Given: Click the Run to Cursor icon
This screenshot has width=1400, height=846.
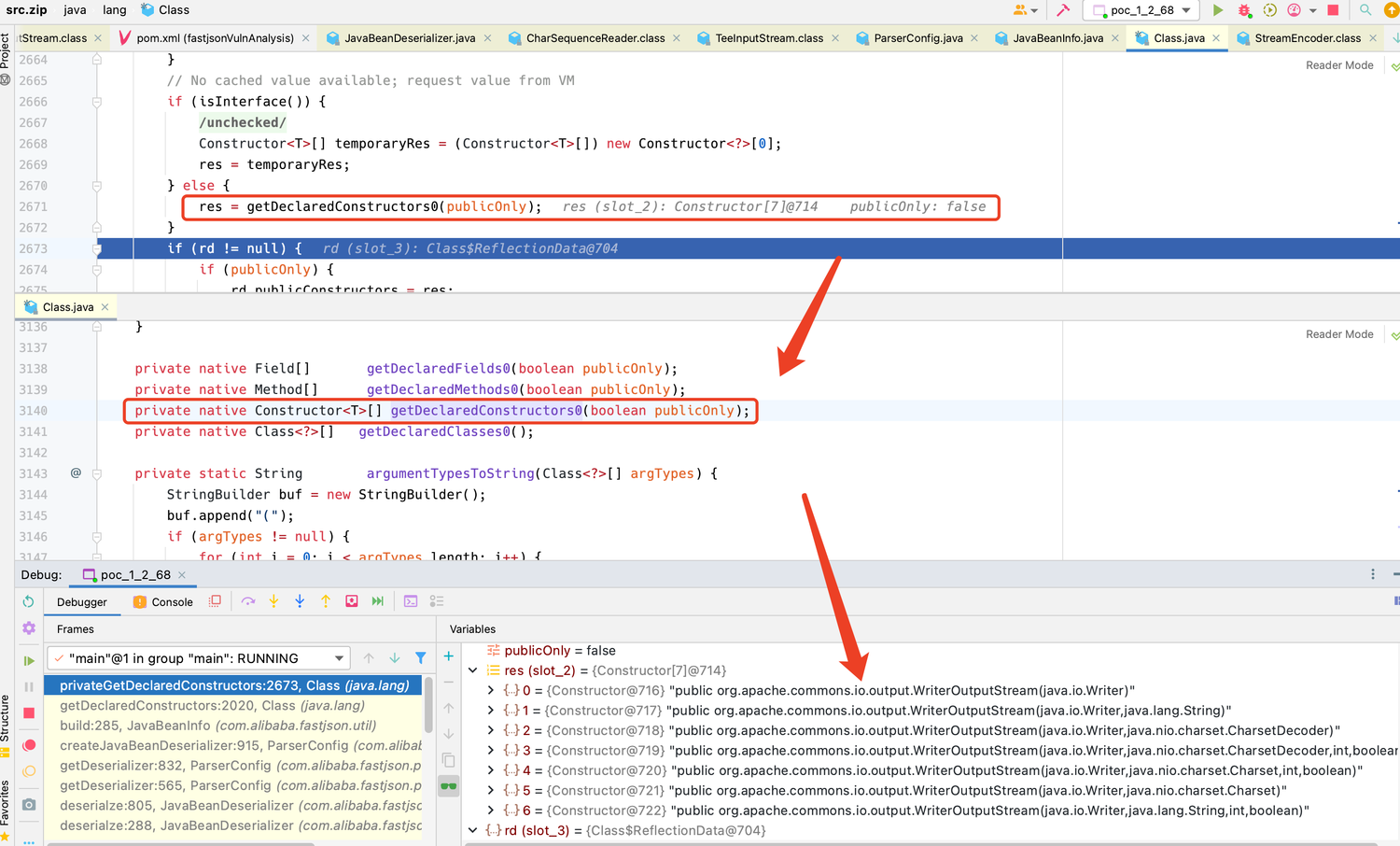Looking at the screenshot, I should 378,601.
